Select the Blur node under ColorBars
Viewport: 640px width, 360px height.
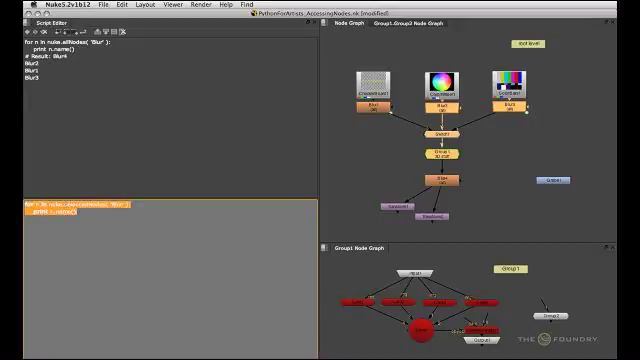[x=509, y=107]
